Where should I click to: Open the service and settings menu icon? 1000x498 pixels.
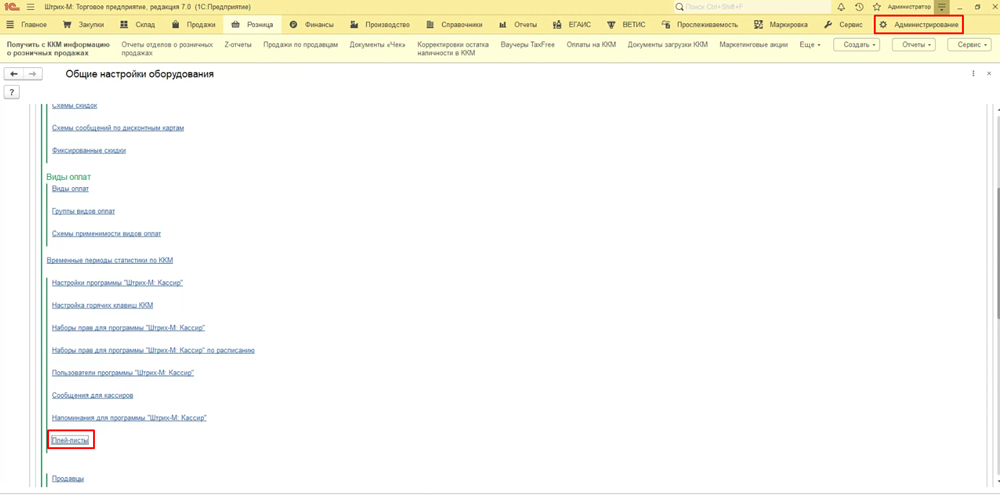942,6
